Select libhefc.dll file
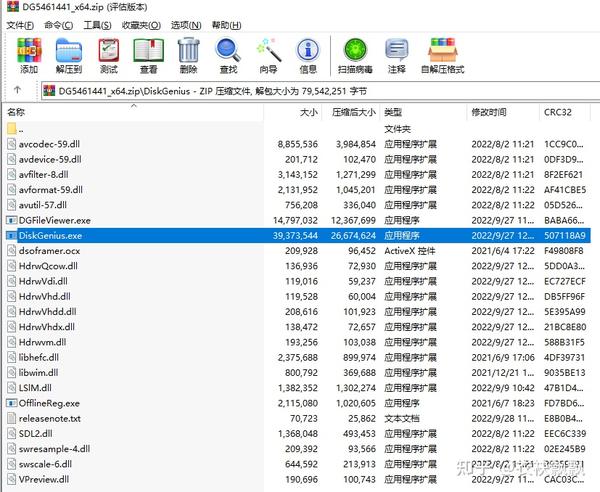This screenshot has height=492, width=600. (39, 357)
